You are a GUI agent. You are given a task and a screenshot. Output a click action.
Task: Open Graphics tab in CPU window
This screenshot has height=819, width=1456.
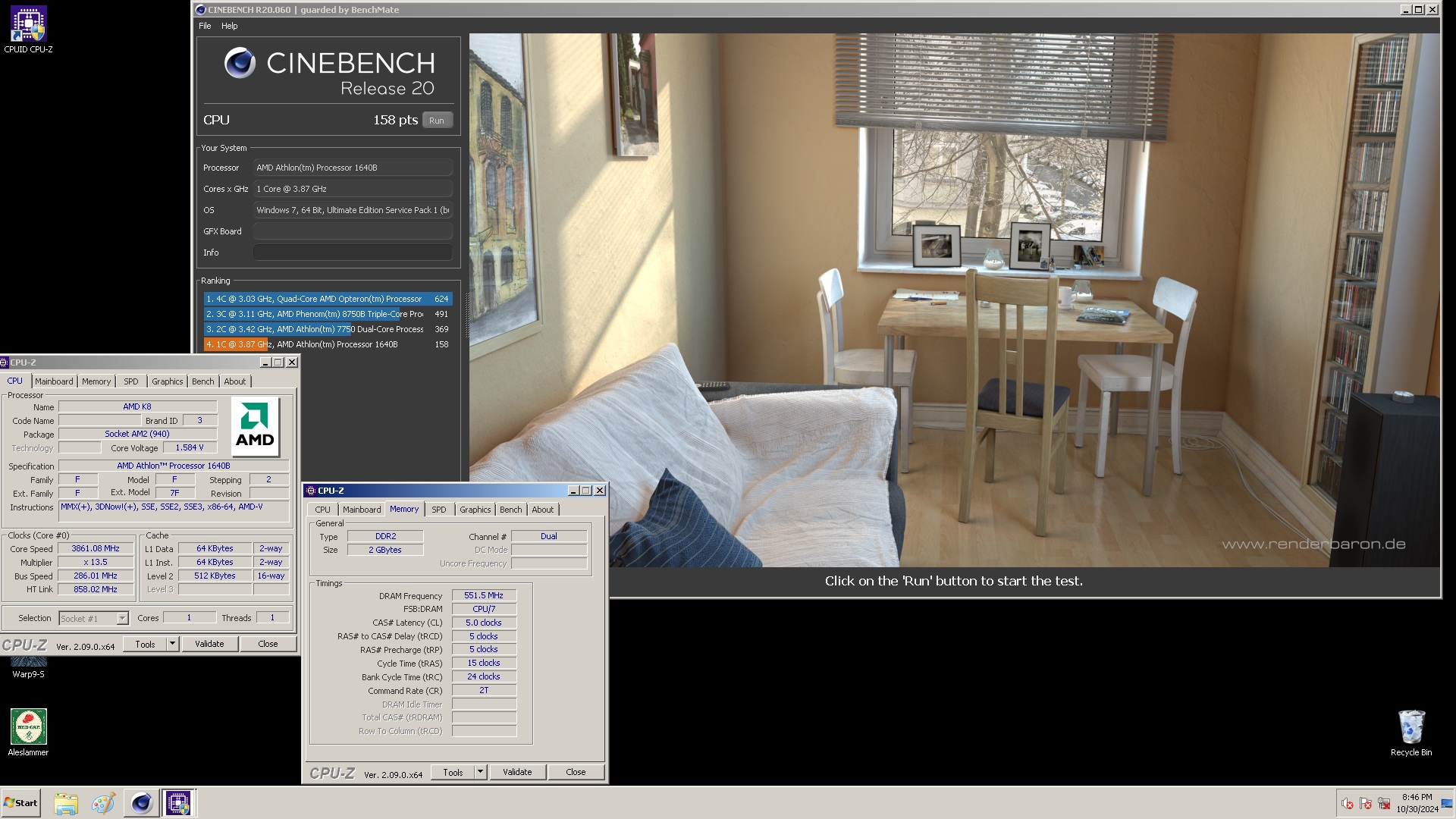167,381
